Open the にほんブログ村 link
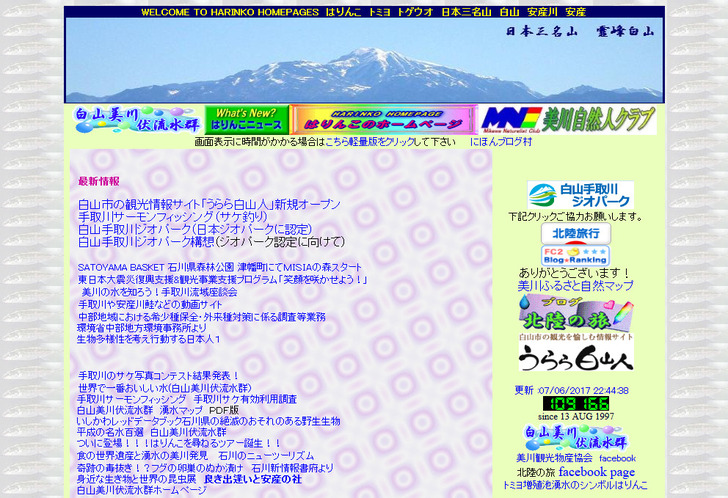 pyautogui.click(x=501, y=143)
